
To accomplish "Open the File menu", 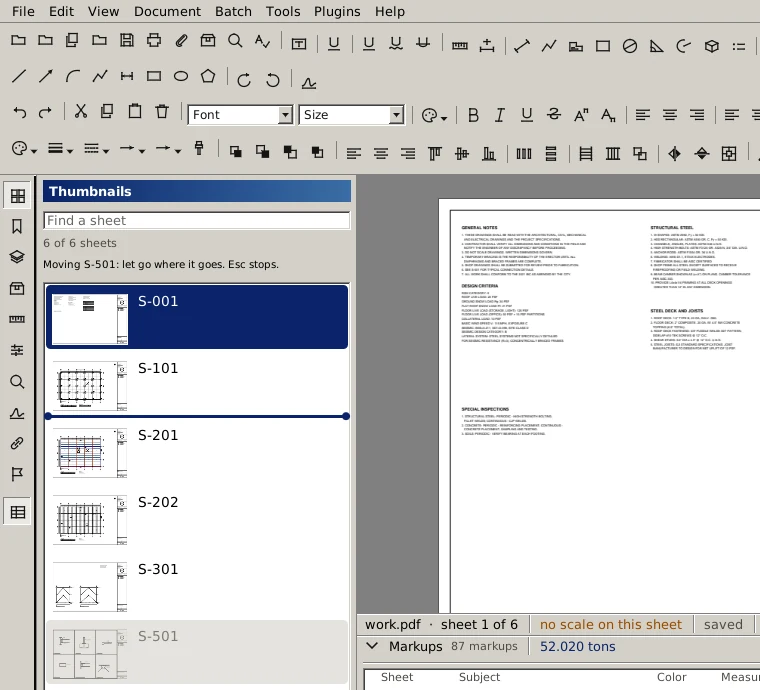I will pyautogui.click(x=23, y=11).
